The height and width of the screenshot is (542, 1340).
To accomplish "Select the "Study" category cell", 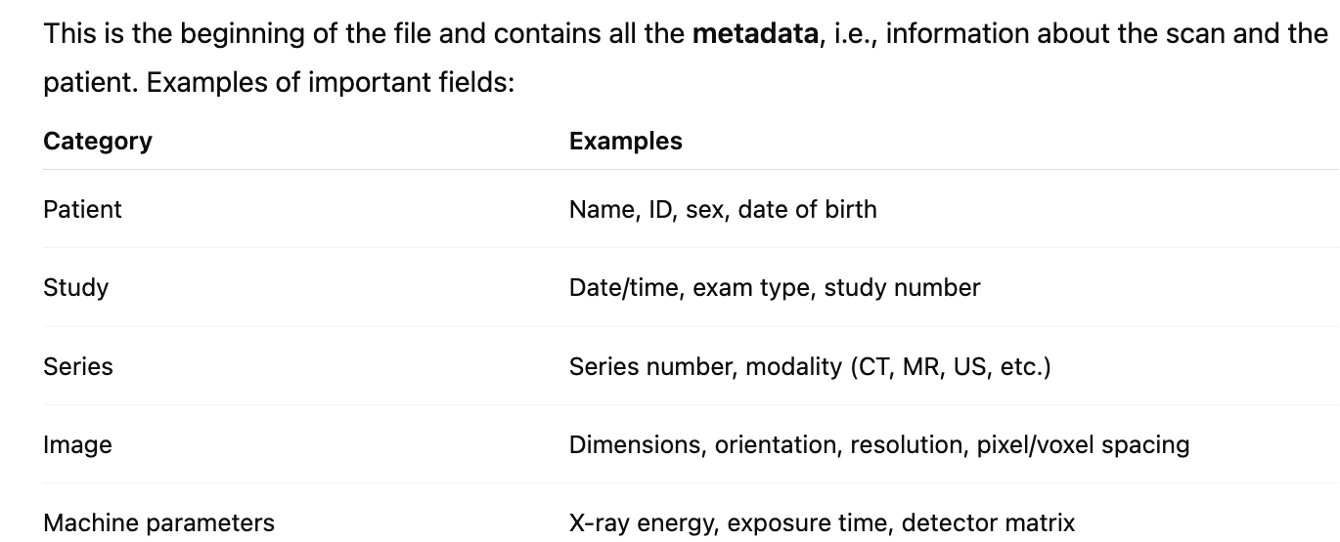I will point(76,288).
